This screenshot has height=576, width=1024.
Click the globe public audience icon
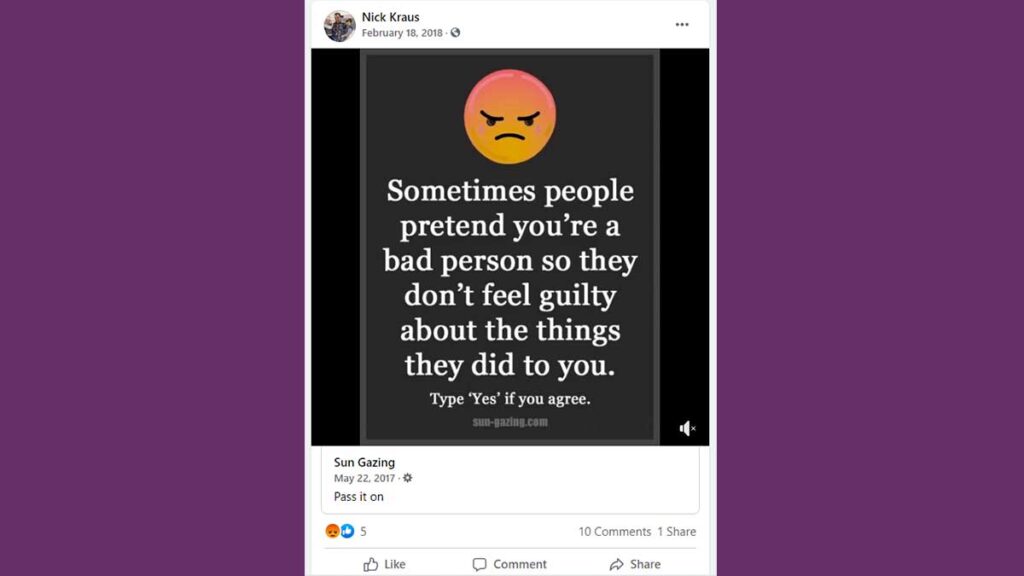click(455, 33)
